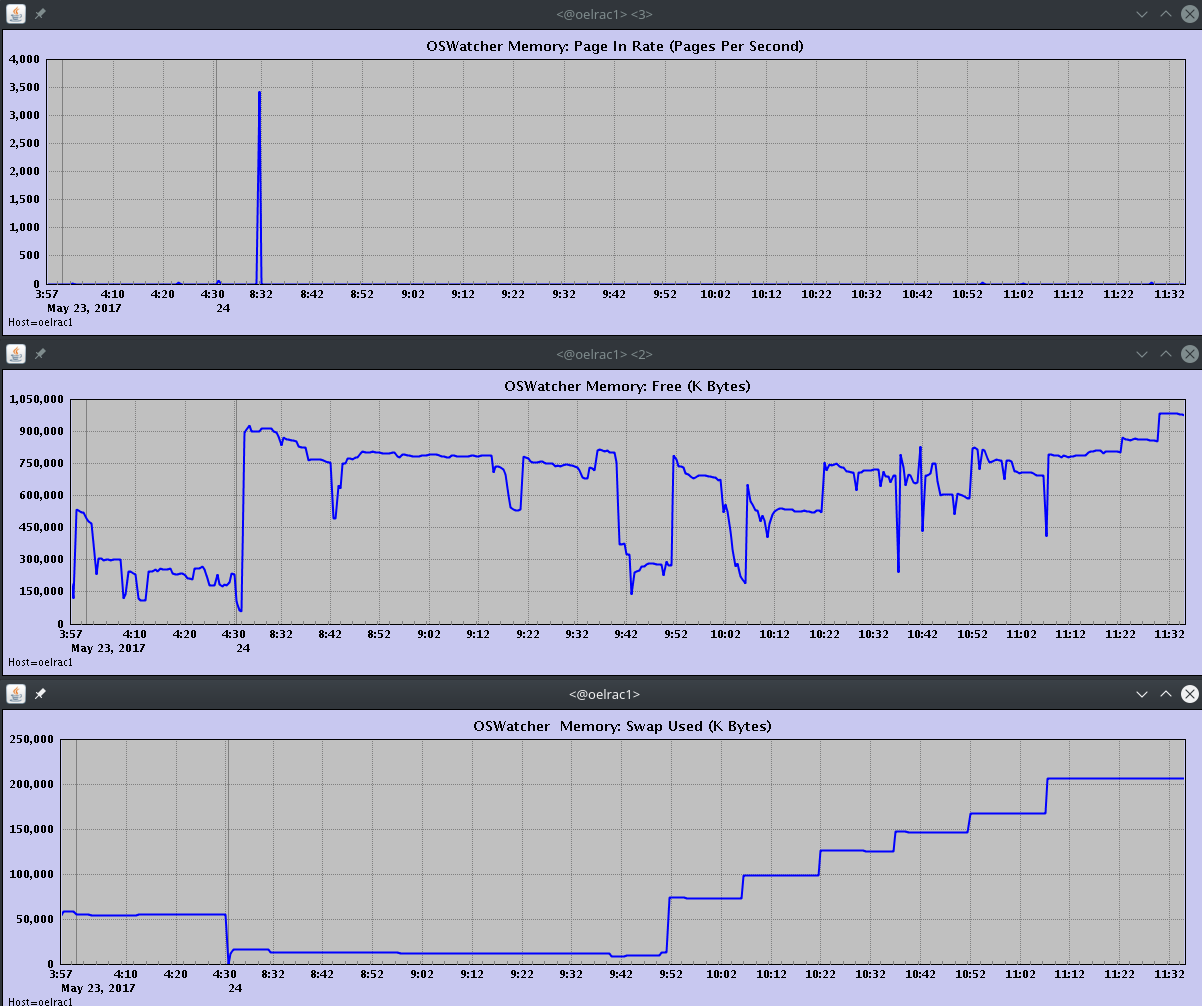Click the 1,050,000 y-axis label in Free chart
The image size is (1202, 1006).
(x=36, y=399)
